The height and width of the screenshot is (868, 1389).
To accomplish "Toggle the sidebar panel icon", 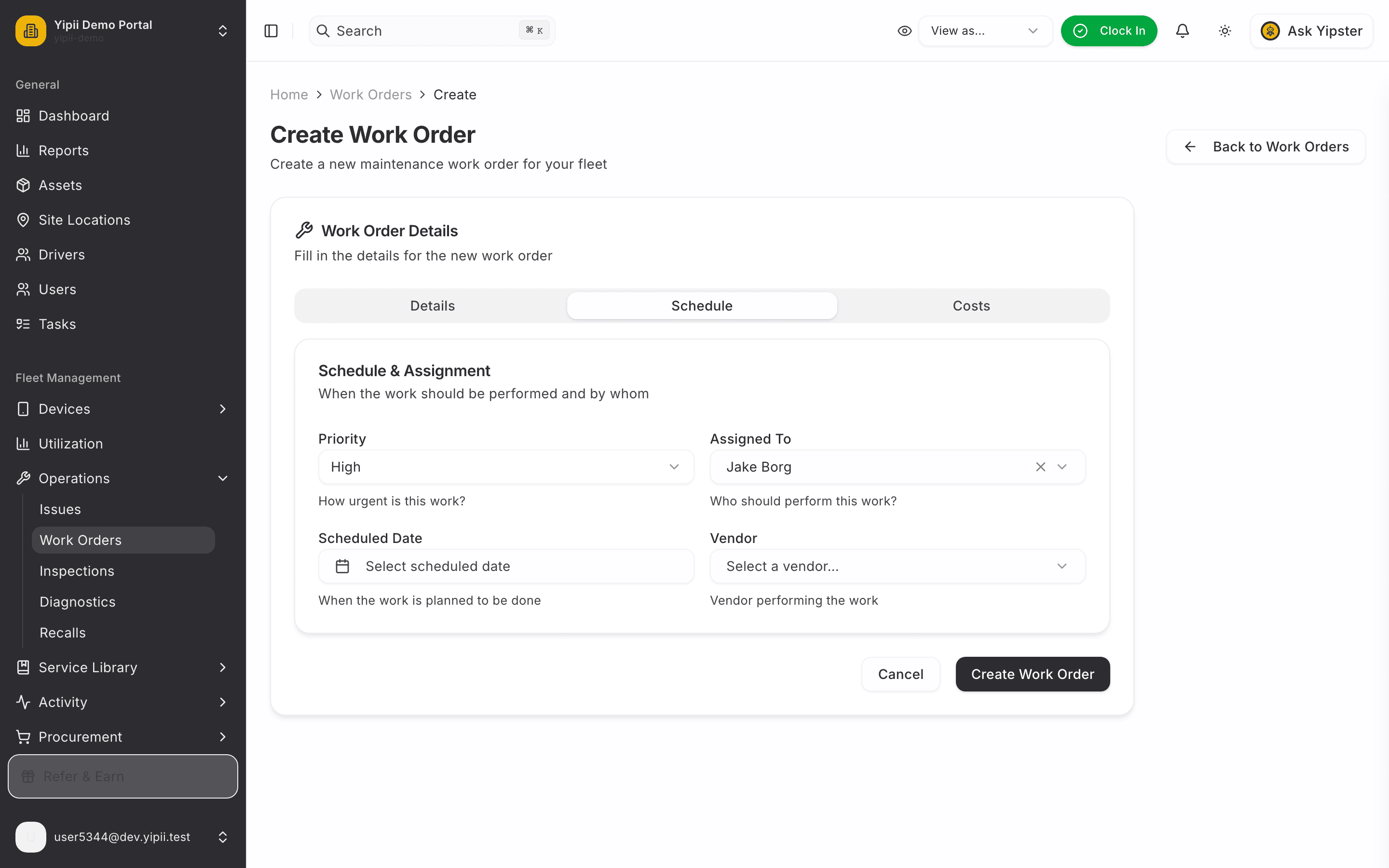I will [271, 31].
